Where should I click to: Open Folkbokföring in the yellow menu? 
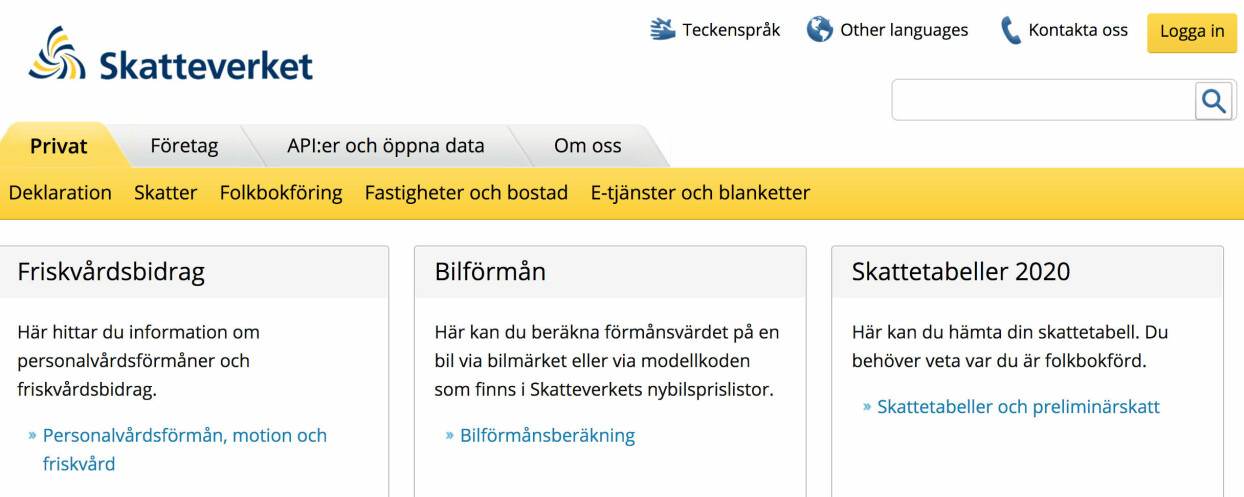click(281, 192)
